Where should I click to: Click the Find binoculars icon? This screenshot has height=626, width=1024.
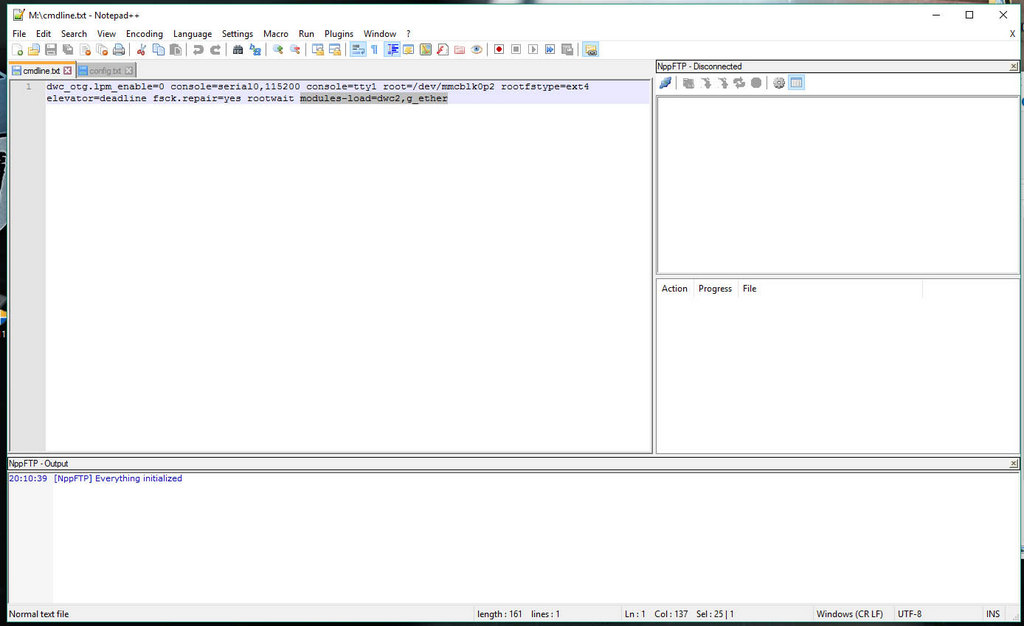click(238, 49)
